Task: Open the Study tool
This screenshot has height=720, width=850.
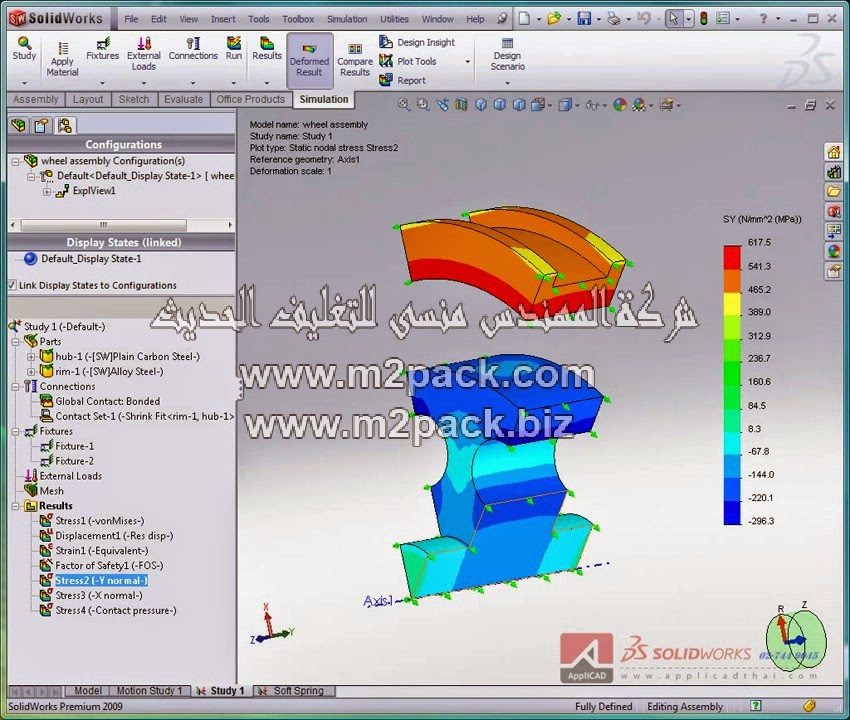Action: coord(24,49)
